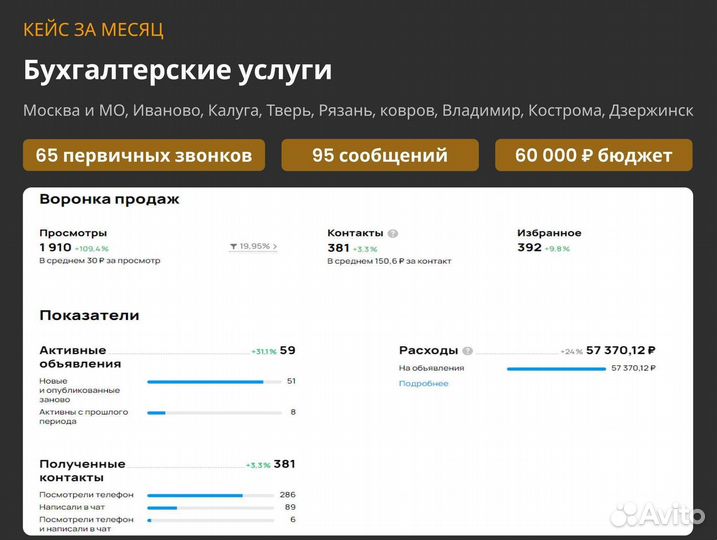Click the count 89 for Написали в чат
This screenshot has width=717, height=540.
coord(290,507)
